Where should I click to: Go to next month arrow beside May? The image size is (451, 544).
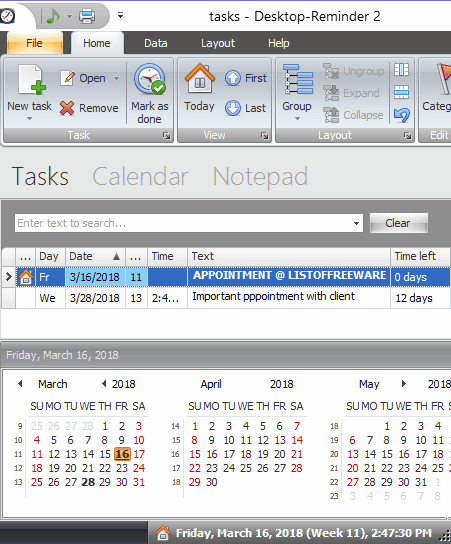(404, 384)
